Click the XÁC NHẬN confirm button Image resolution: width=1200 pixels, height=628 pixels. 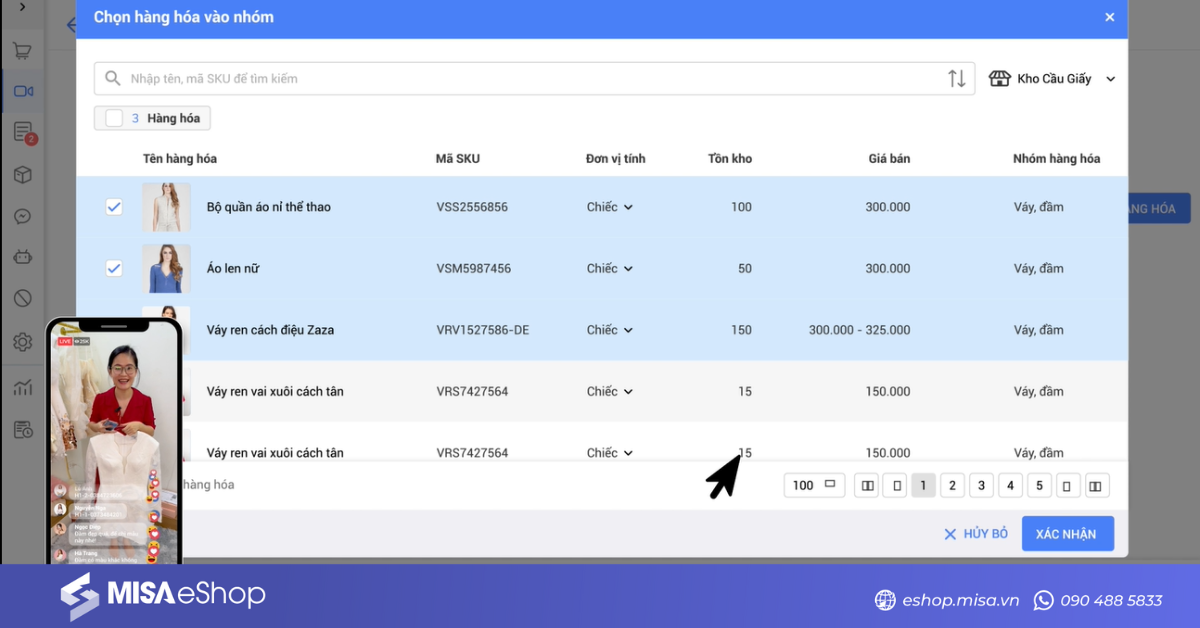click(x=1067, y=534)
